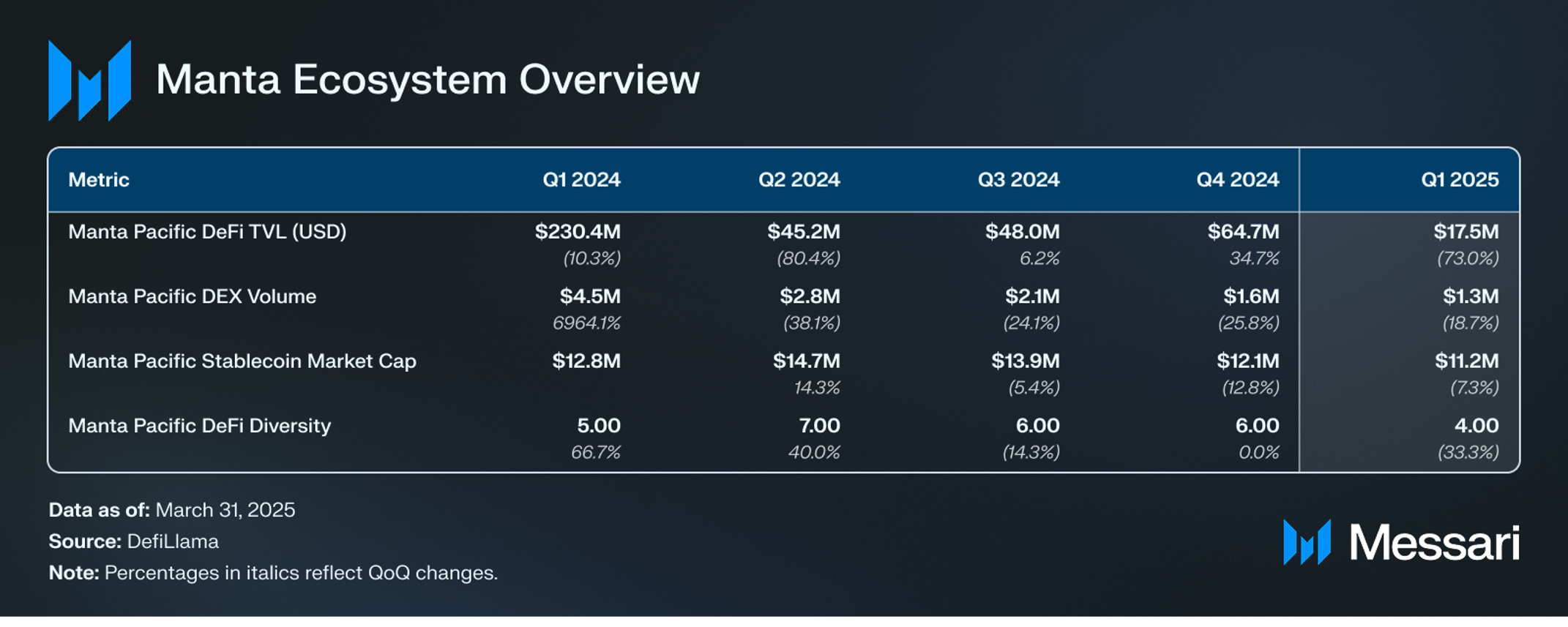Click the "Q1 2025" column header
This screenshot has width=1568, height=627.
[1460, 180]
